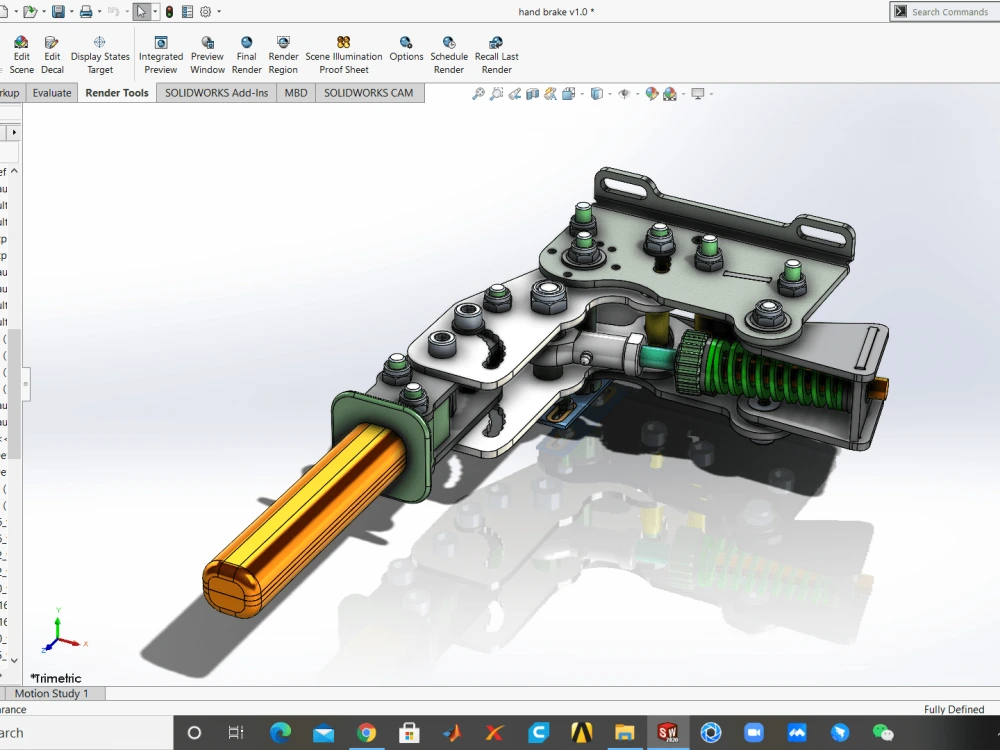This screenshot has width=1000, height=750.
Task: Open the MBD tab
Action: click(x=295, y=92)
